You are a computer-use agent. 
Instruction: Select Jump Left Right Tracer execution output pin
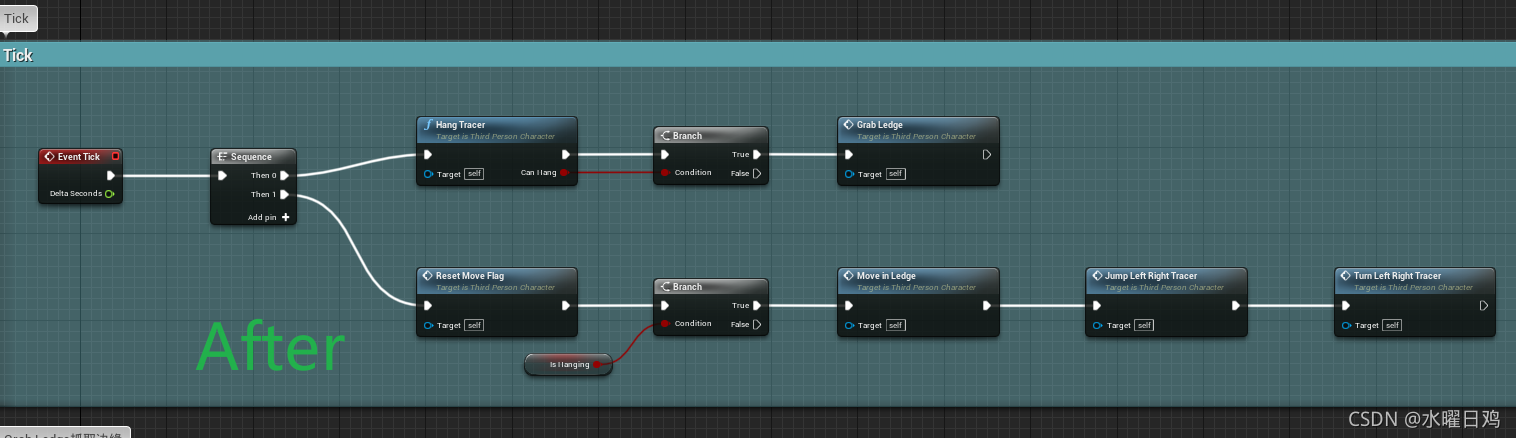click(x=1234, y=305)
